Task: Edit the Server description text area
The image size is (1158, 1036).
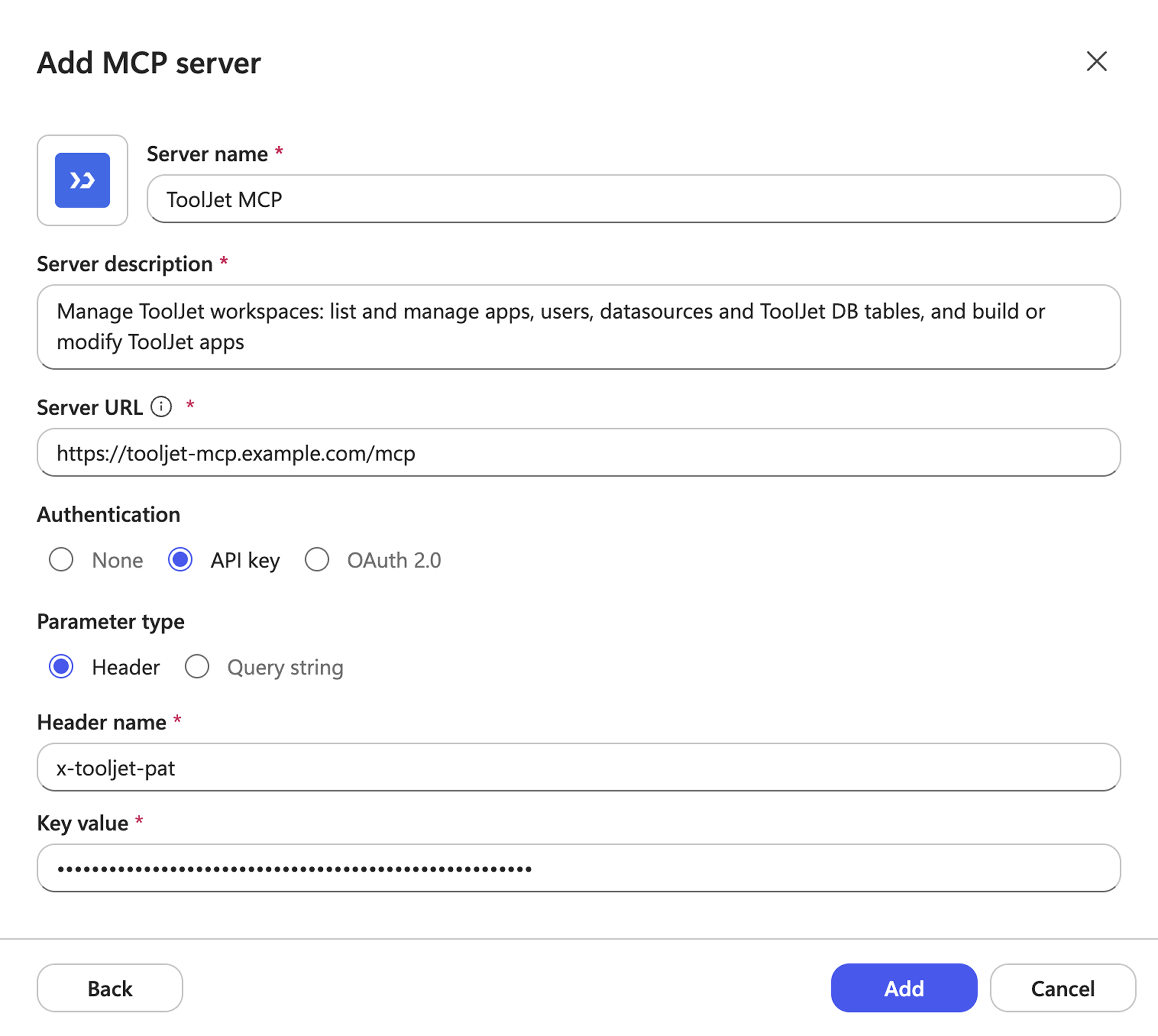Action: click(578, 328)
